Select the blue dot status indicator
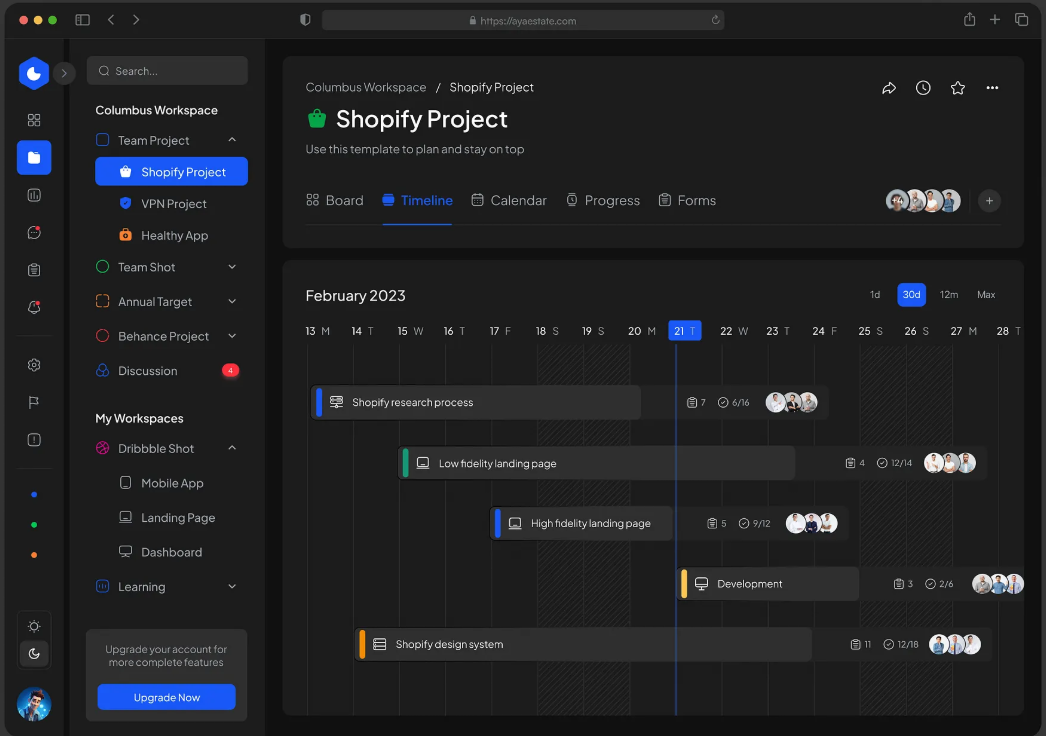Screen dimensions: 1046x736 click(34, 494)
